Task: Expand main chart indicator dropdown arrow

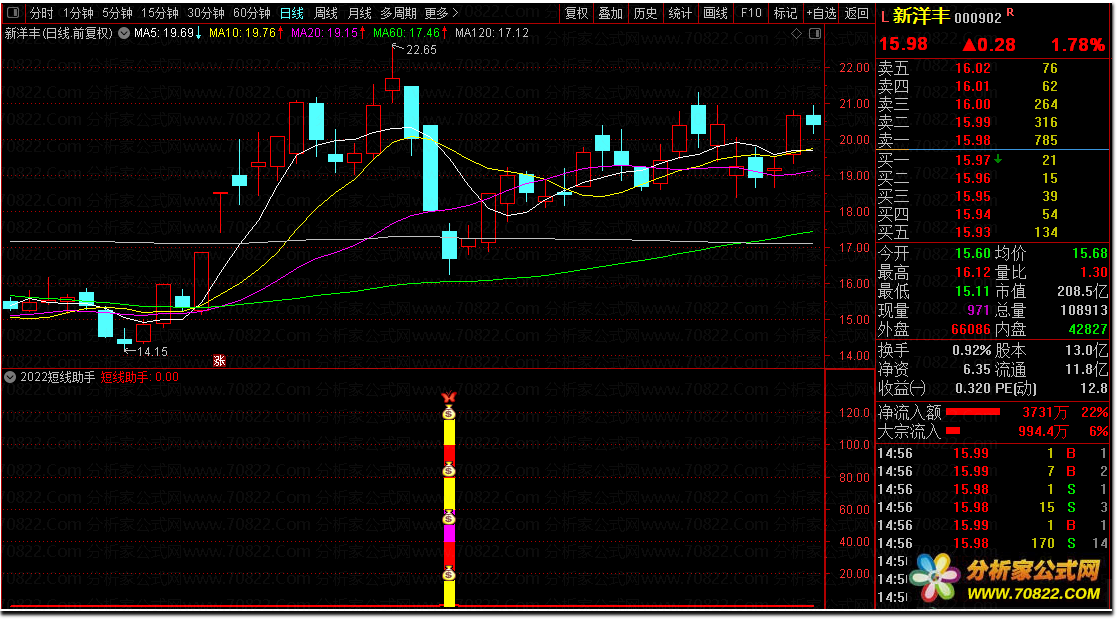Action: (124, 33)
